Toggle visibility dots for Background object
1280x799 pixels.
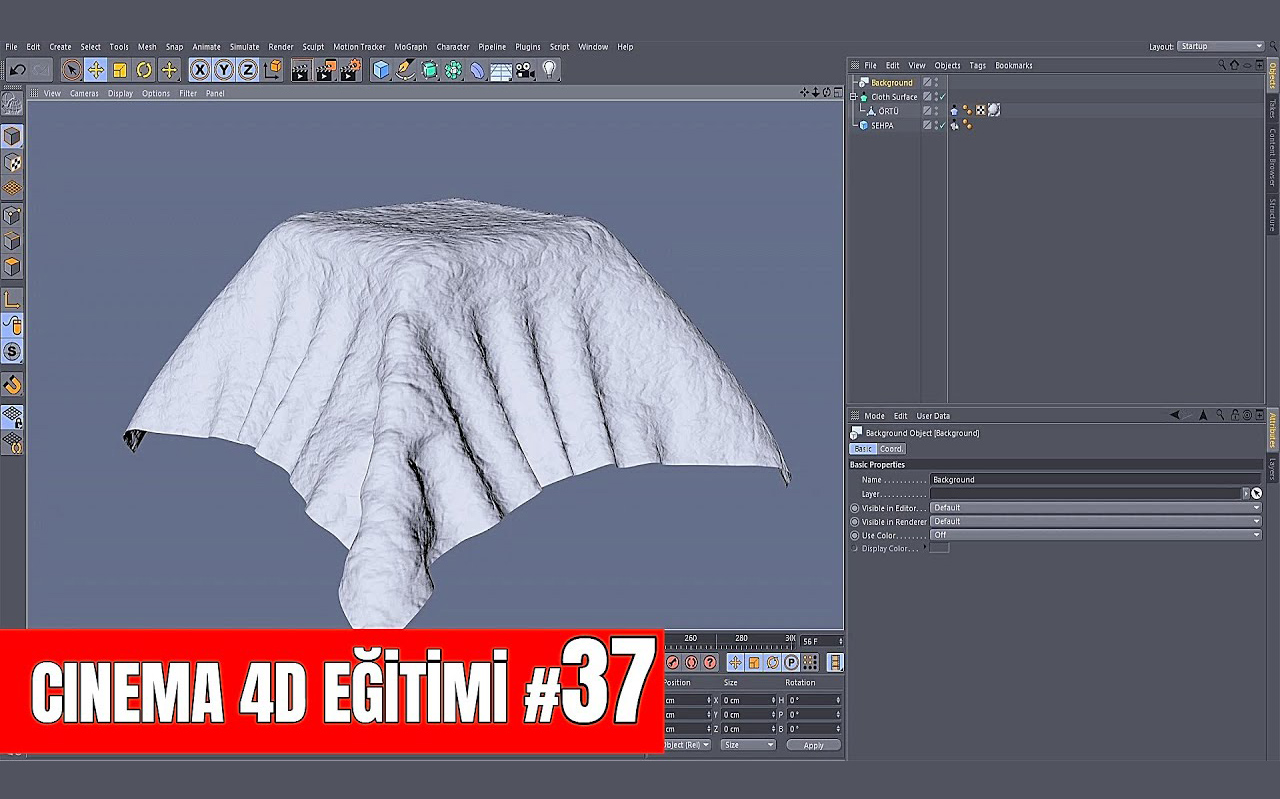[936, 83]
